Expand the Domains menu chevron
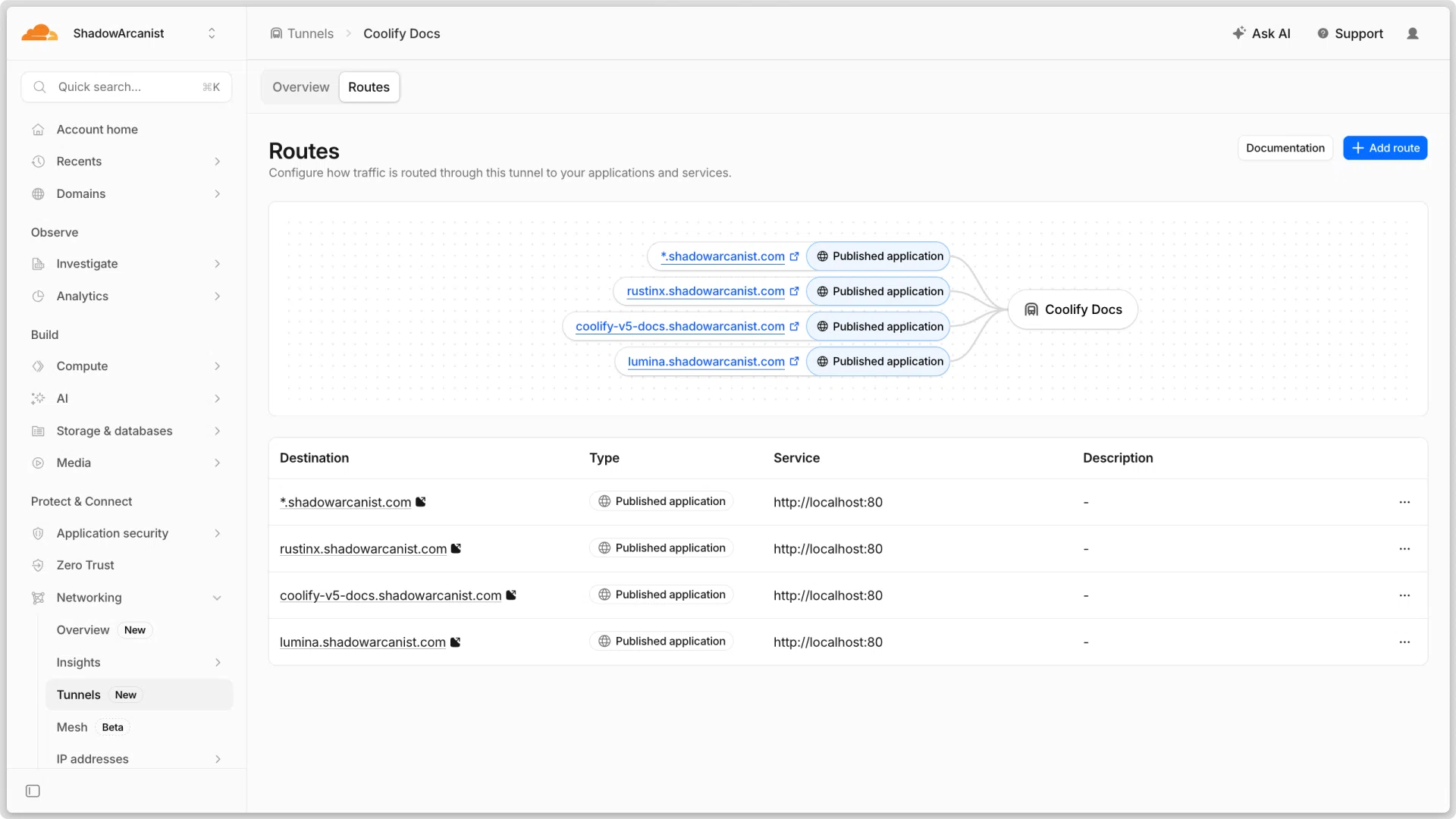 tap(218, 194)
